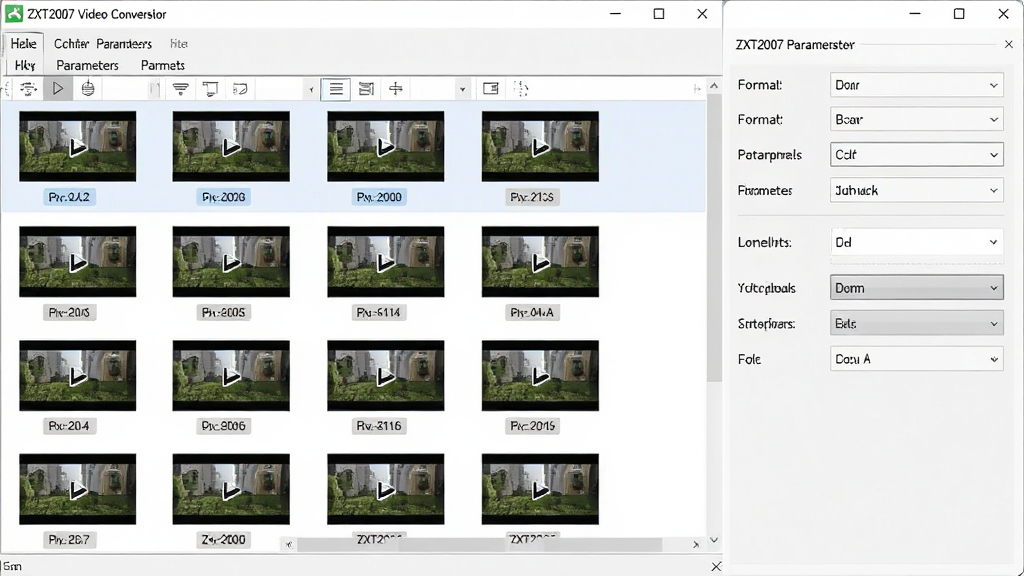Click the Piv:04vA file name label
The height and width of the screenshot is (576, 1024).
click(x=532, y=312)
